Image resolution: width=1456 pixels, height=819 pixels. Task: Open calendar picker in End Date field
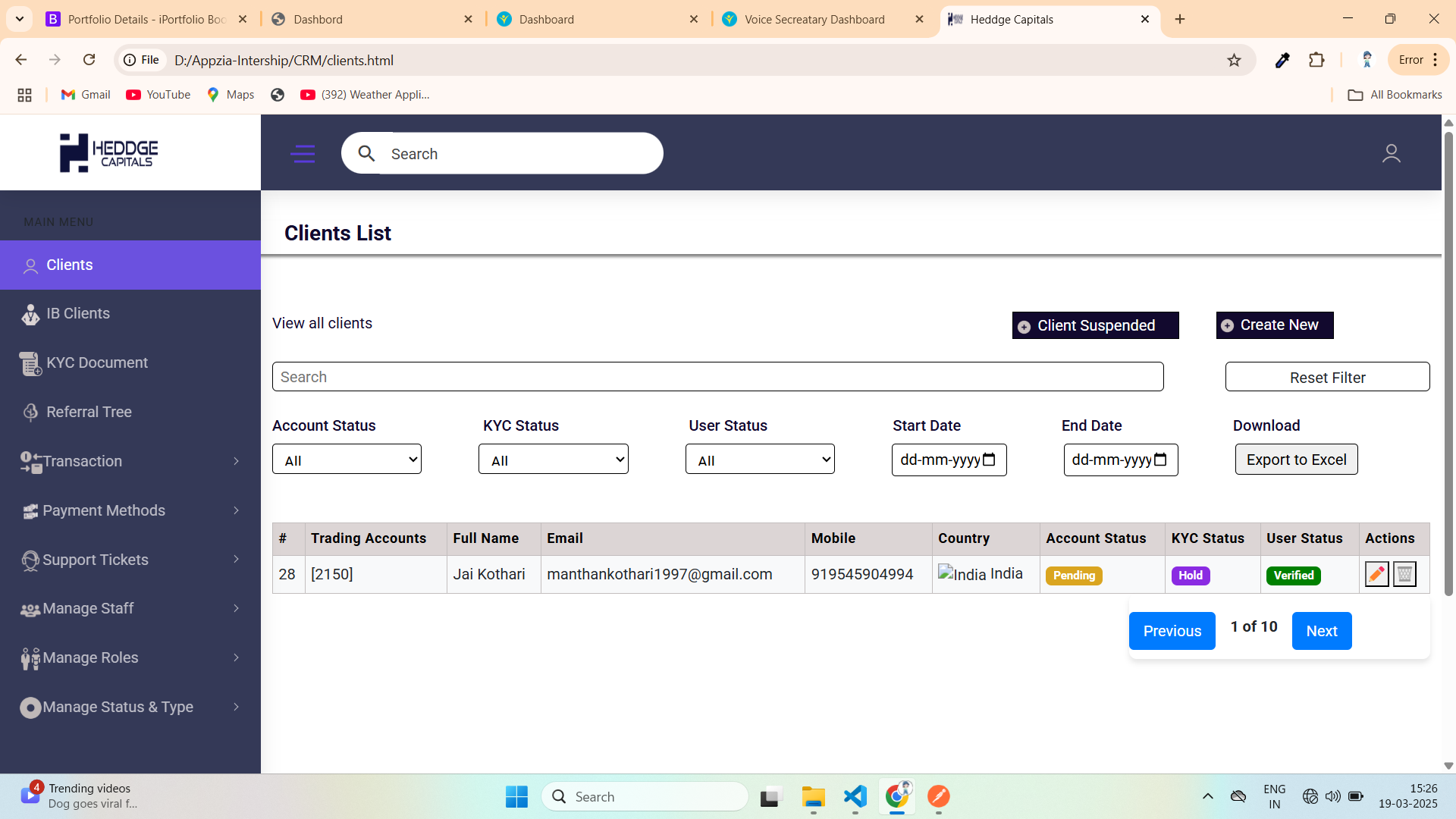[x=1160, y=460]
